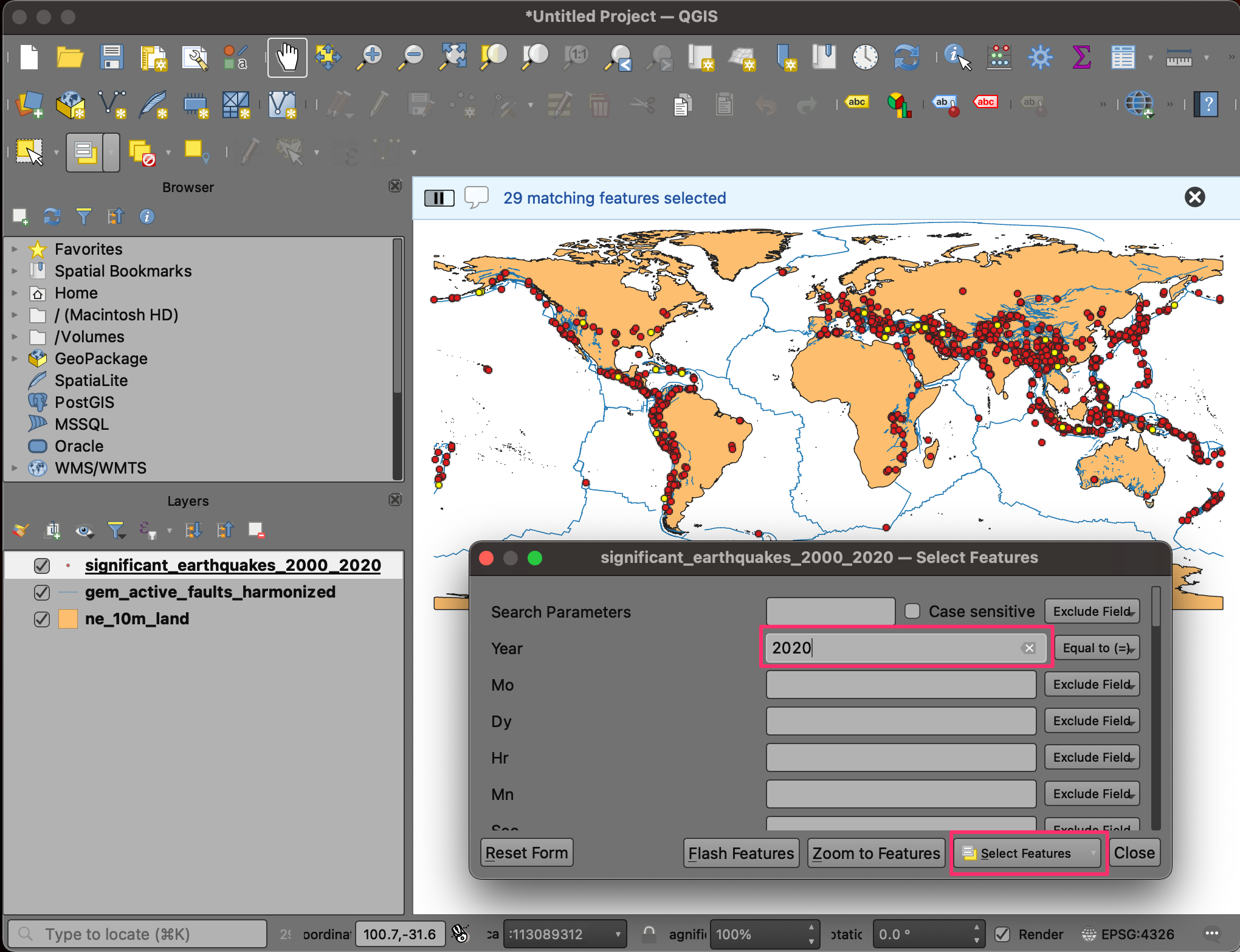This screenshot has height=952, width=1240.
Task: Expand the GeoPackage browser item
Action: click(15, 359)
